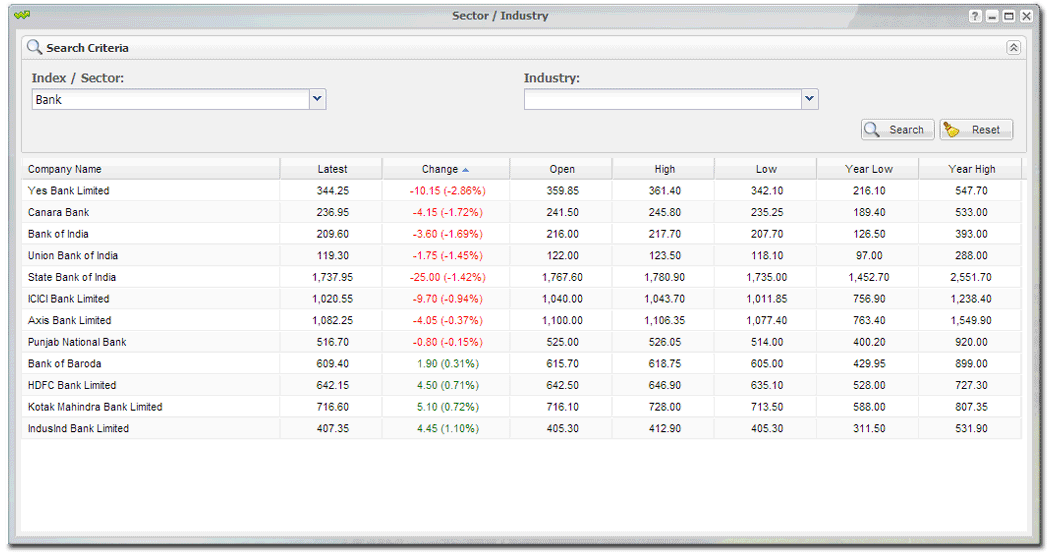
Task: Click Kotak Mahindra change 5.10 (0.72%)
Action: 447,407
